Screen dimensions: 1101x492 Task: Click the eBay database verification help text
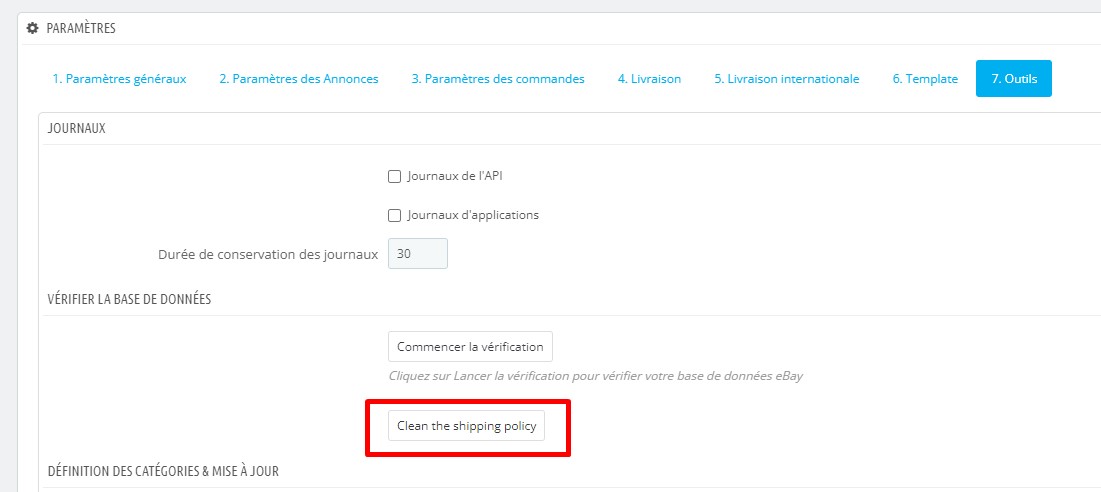coord(595,377)
